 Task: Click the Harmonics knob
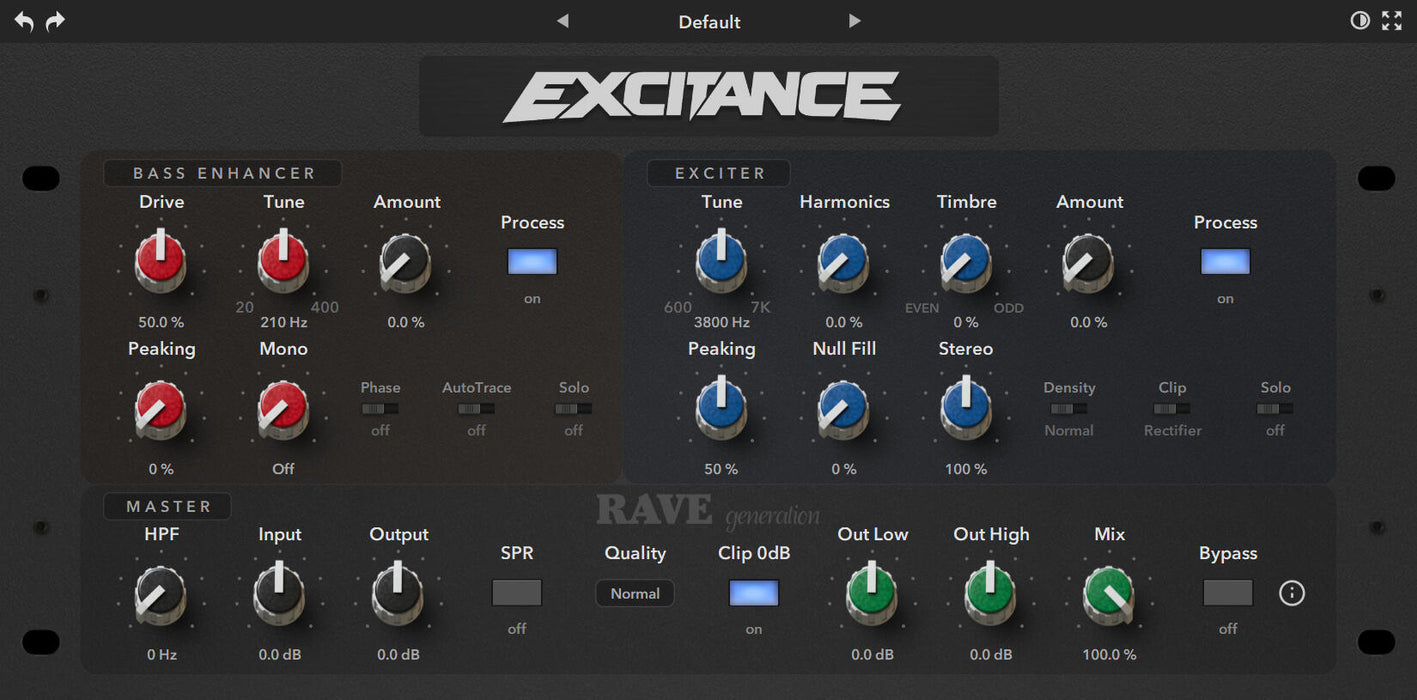pyautogui.click(x=844, y=262)
